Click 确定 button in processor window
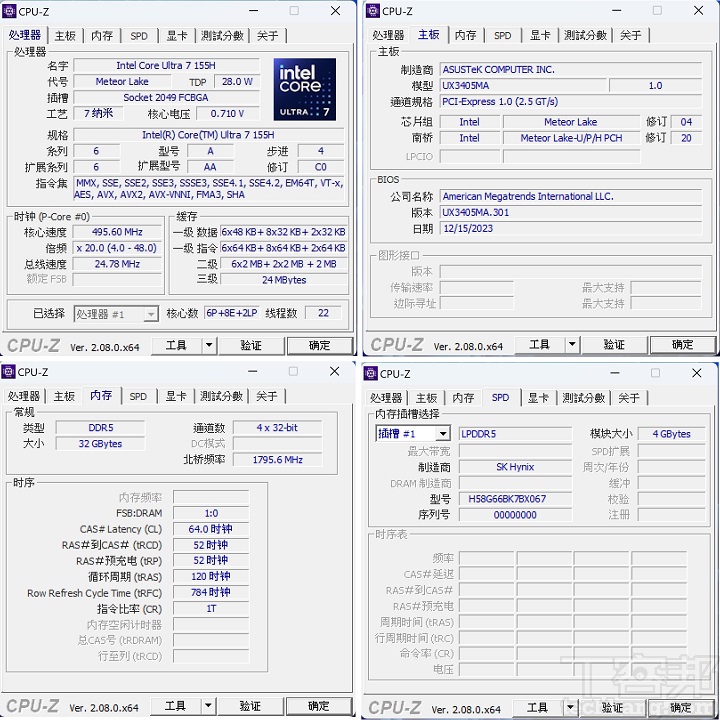Screen dimensions: 720x720 point(320,345)
